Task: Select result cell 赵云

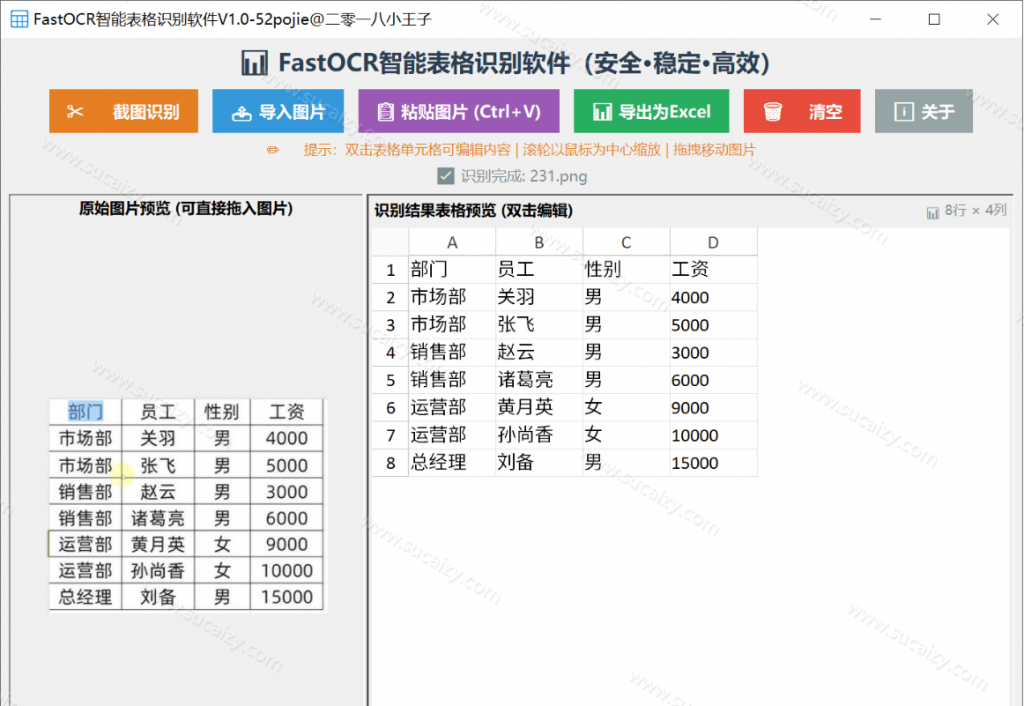Action: 539,353
